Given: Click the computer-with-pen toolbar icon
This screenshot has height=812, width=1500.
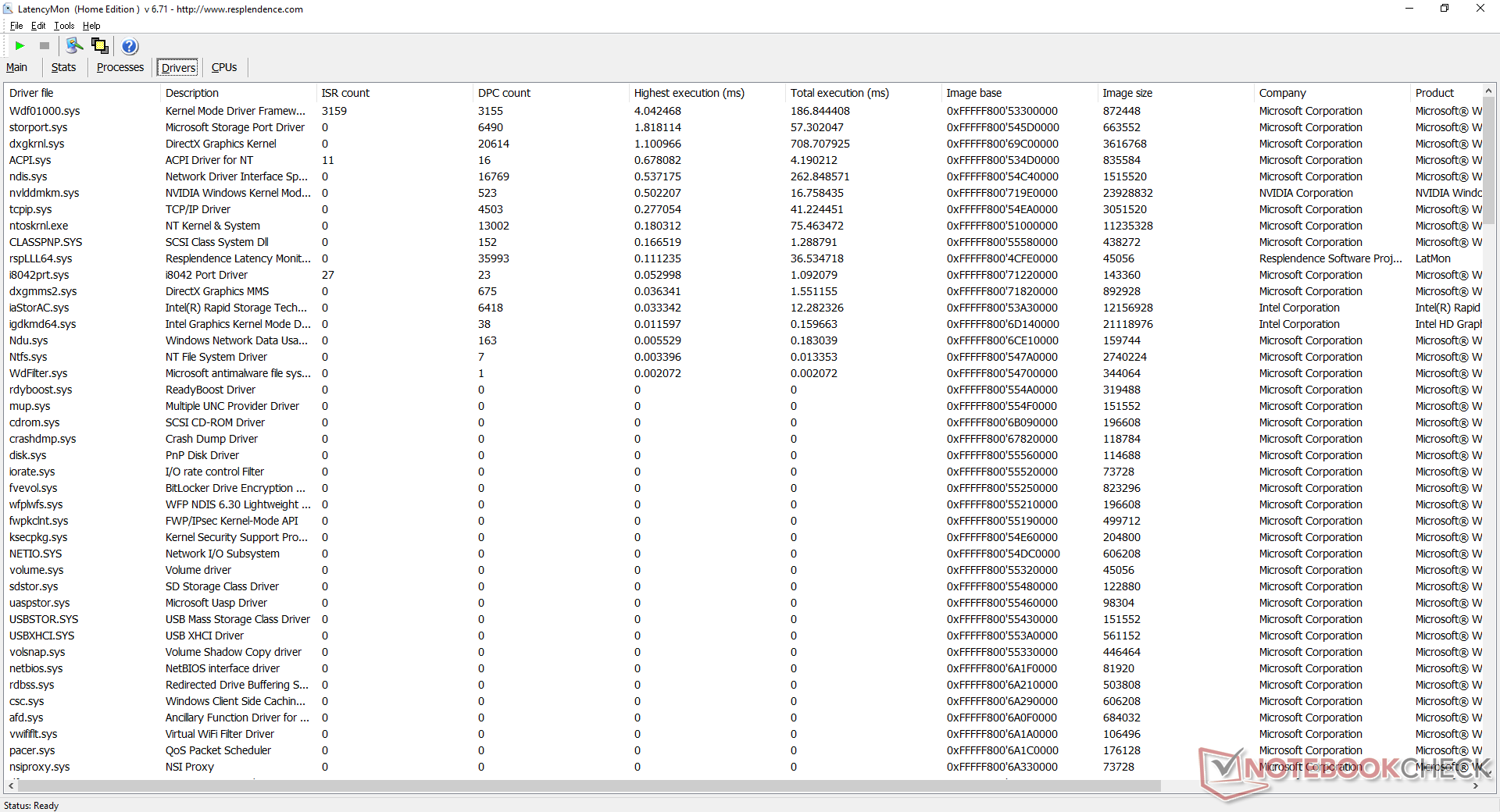Looking at the screenshot, I should [x=75, y=46].
